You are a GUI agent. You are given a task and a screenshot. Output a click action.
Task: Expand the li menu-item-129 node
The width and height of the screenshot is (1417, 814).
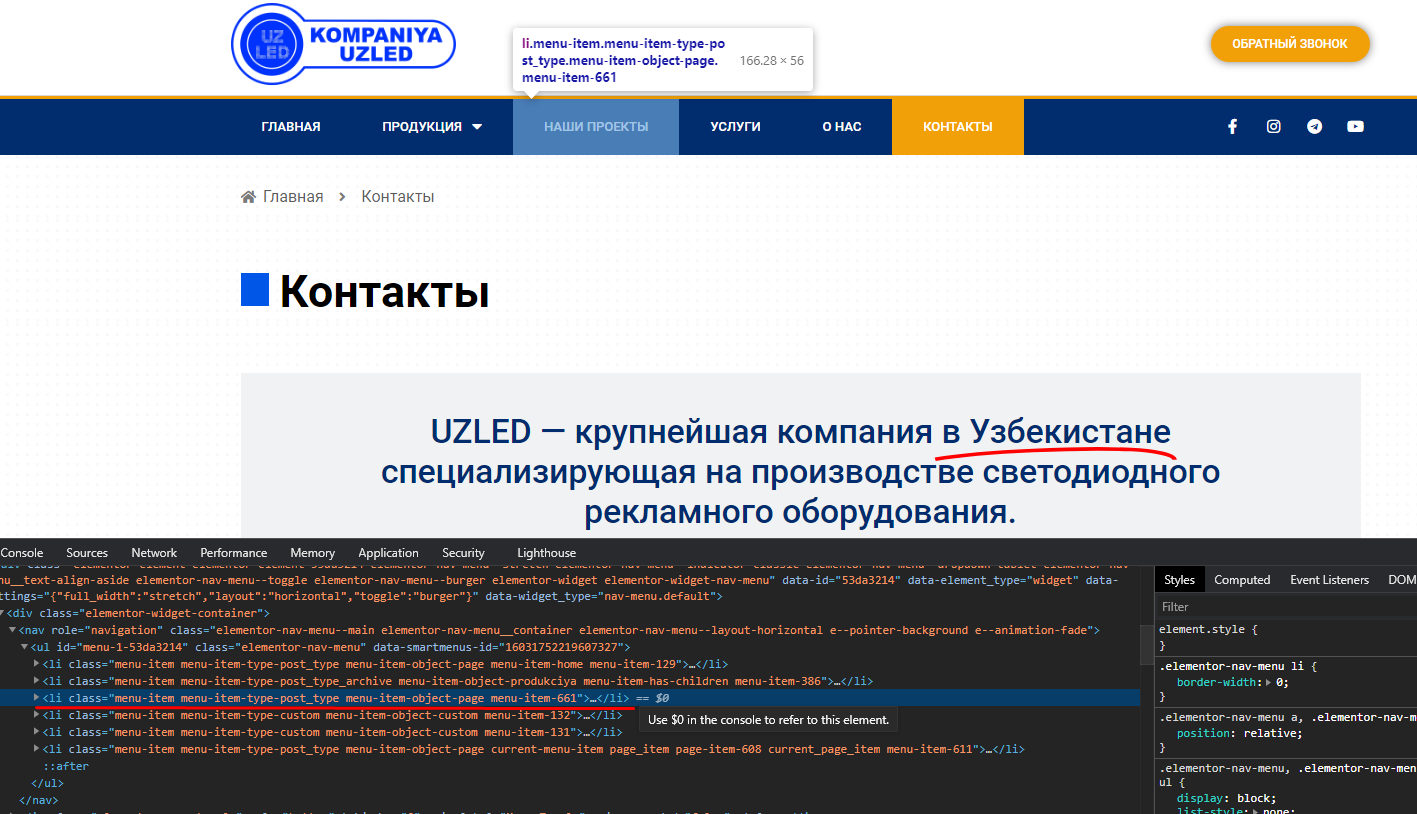[x=37, y=664]
